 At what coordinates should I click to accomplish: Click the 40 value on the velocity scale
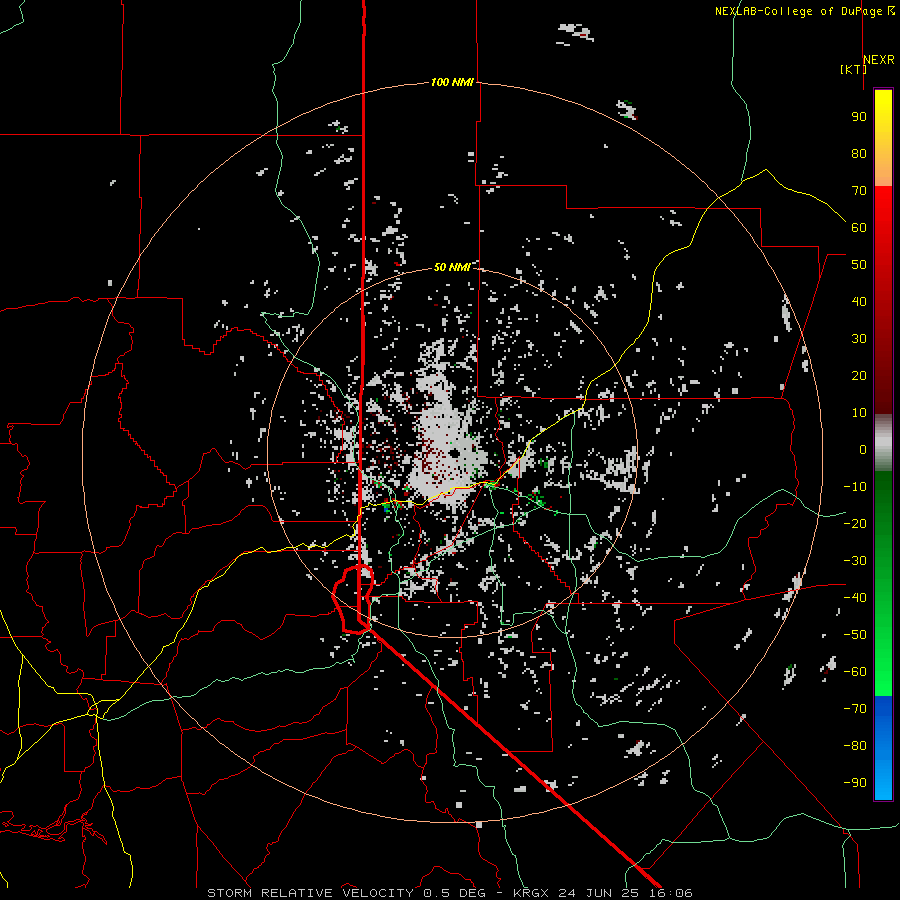859,302
